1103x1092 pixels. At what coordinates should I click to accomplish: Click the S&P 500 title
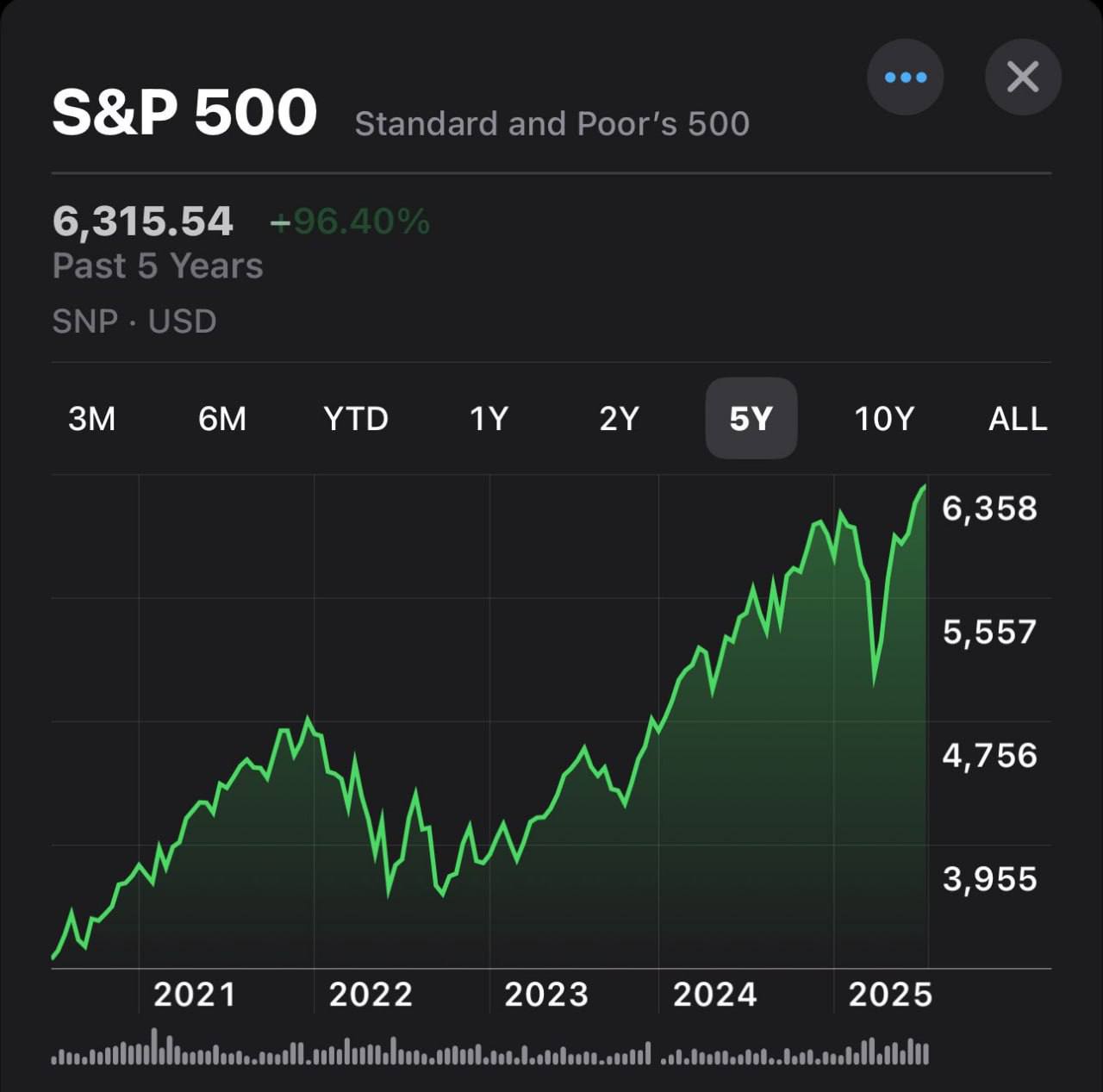click(184, 113)
